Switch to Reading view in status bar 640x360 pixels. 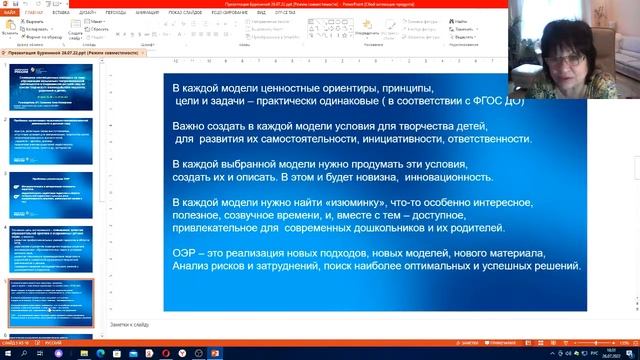[x=553, y=343]
